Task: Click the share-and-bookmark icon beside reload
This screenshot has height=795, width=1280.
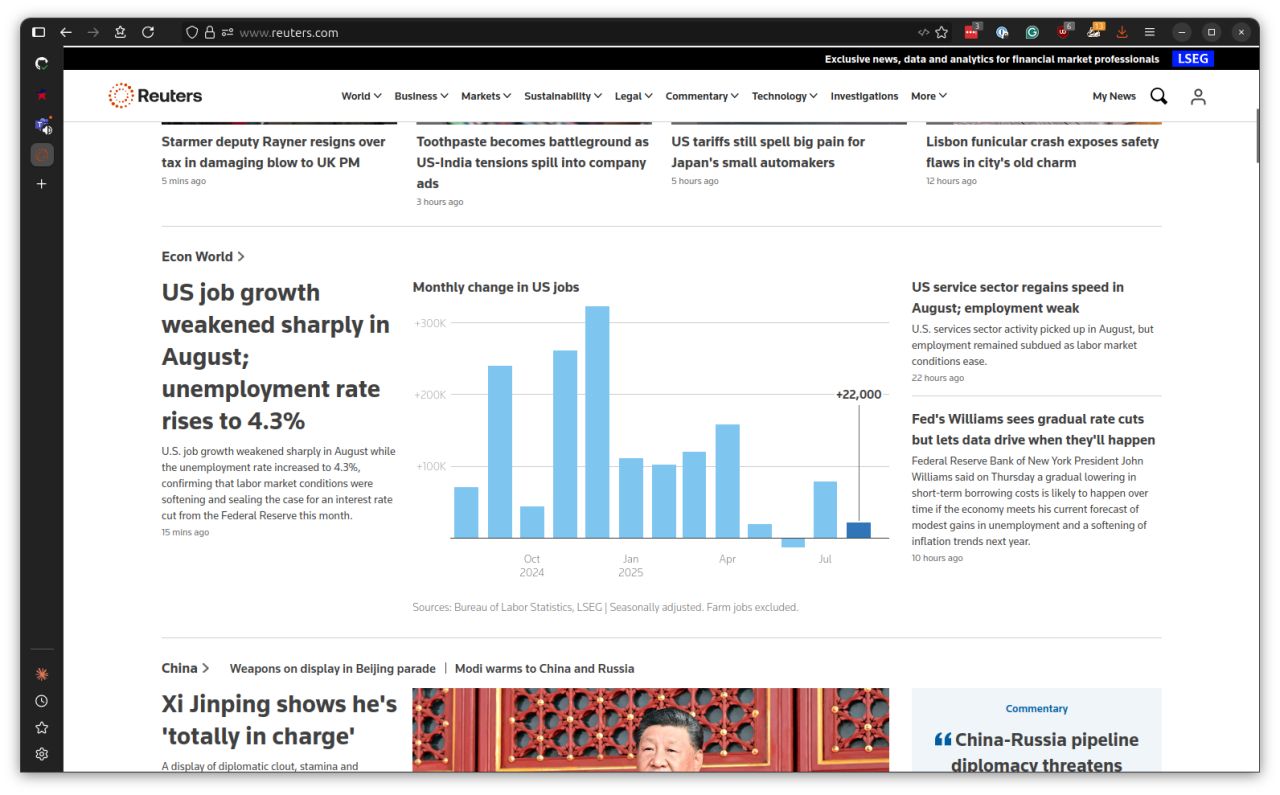Action: pos(121,32)
